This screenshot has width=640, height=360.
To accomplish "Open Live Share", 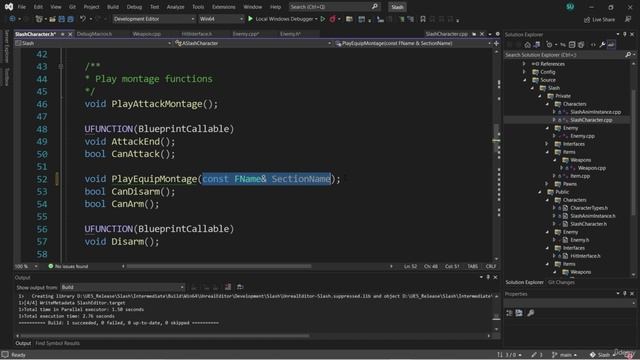I will (599, 19).
